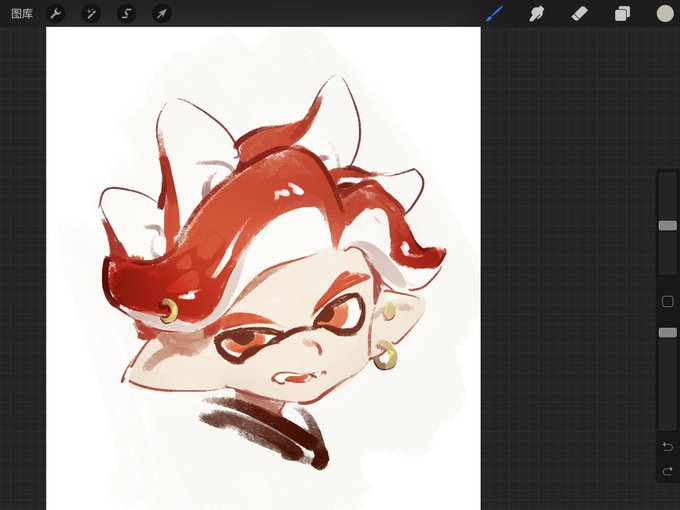Viewport: 680px width, 510px height.
Task: Redo the stroke with redo arrow
Action: pos(668,471)
